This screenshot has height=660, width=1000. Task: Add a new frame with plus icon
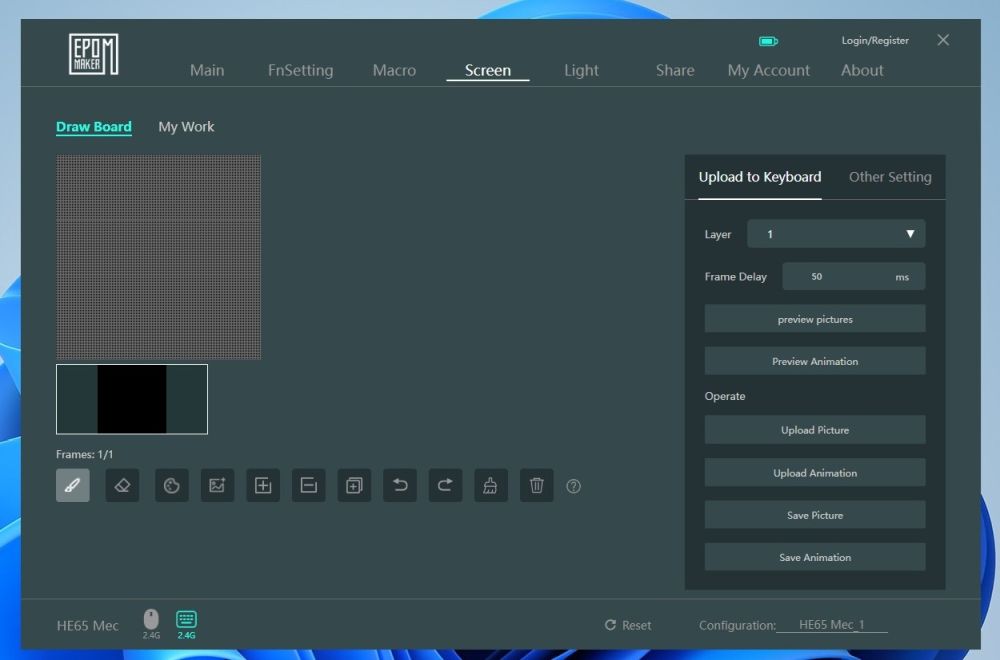[263, 485]
